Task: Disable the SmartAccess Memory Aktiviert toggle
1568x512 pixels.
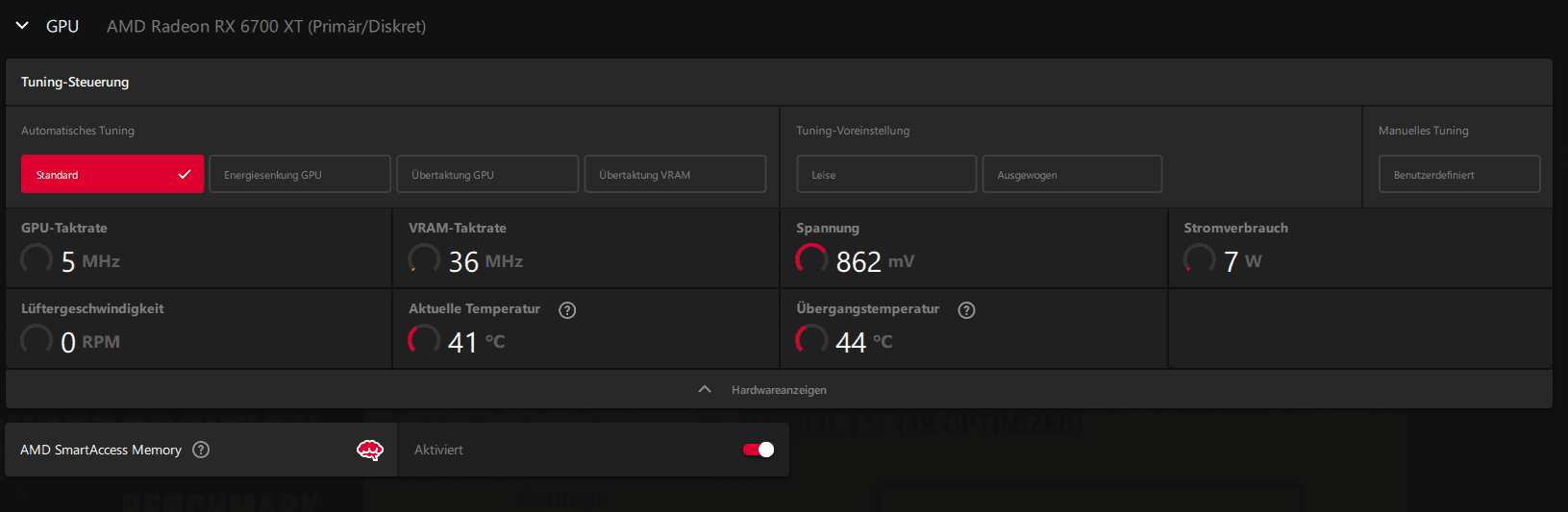Action: tap(759, 450)
